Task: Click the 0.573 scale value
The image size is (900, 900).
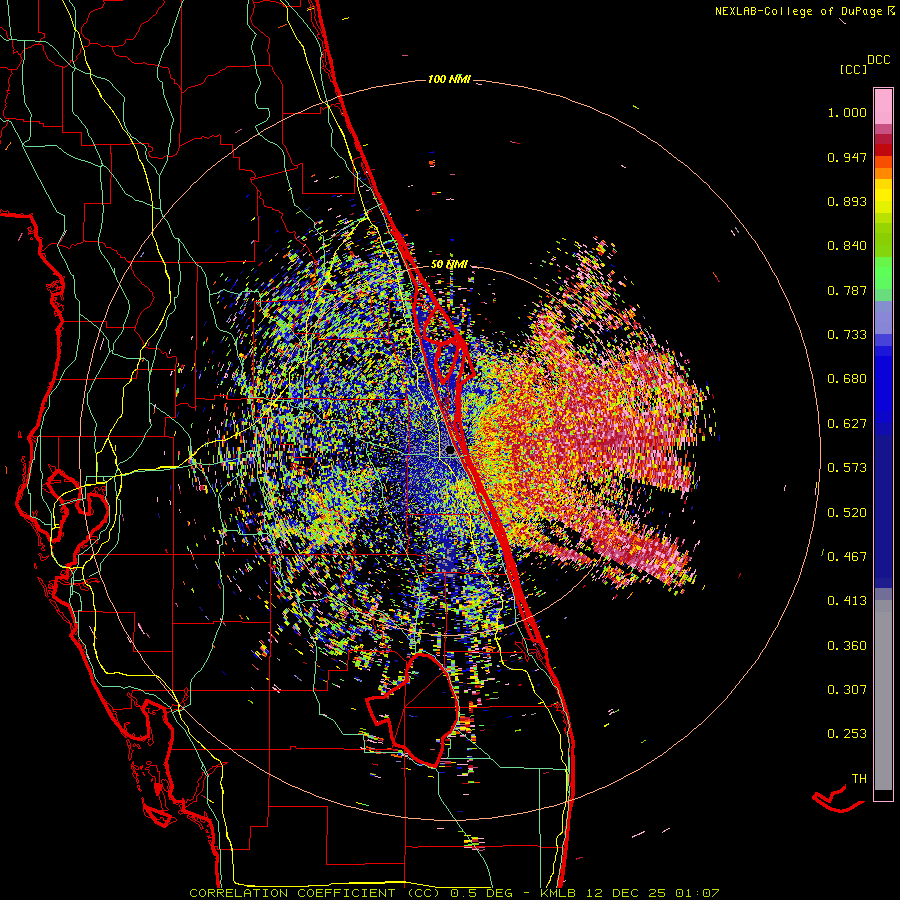Action: [x=847, y=468]
